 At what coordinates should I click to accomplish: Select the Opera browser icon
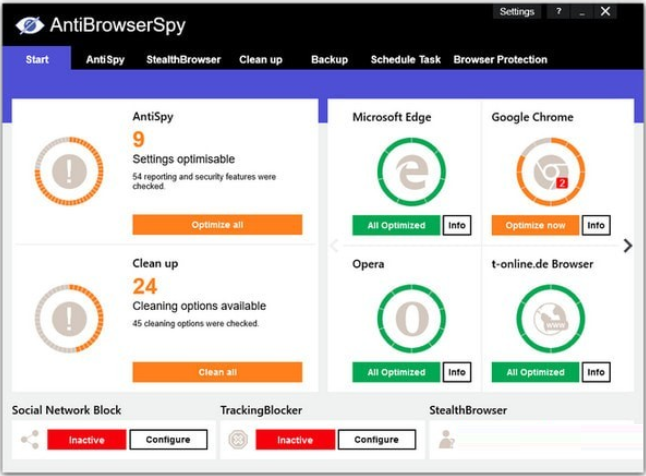[411, 318]
